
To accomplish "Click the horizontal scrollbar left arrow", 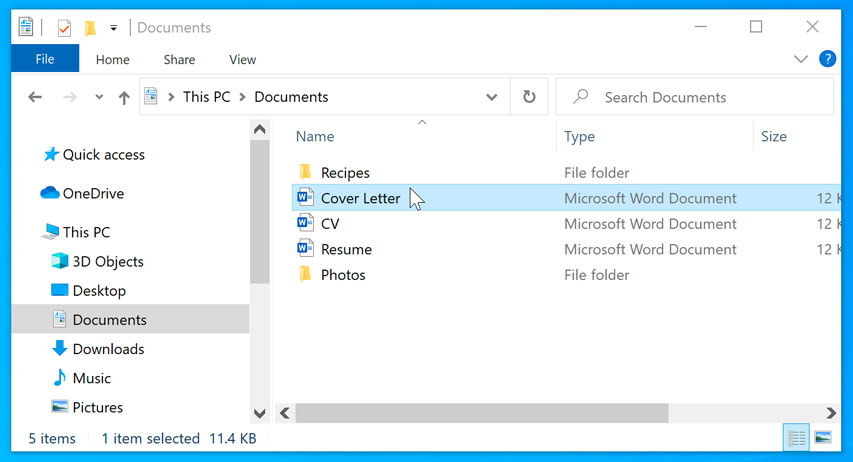I will coord(285,413).
